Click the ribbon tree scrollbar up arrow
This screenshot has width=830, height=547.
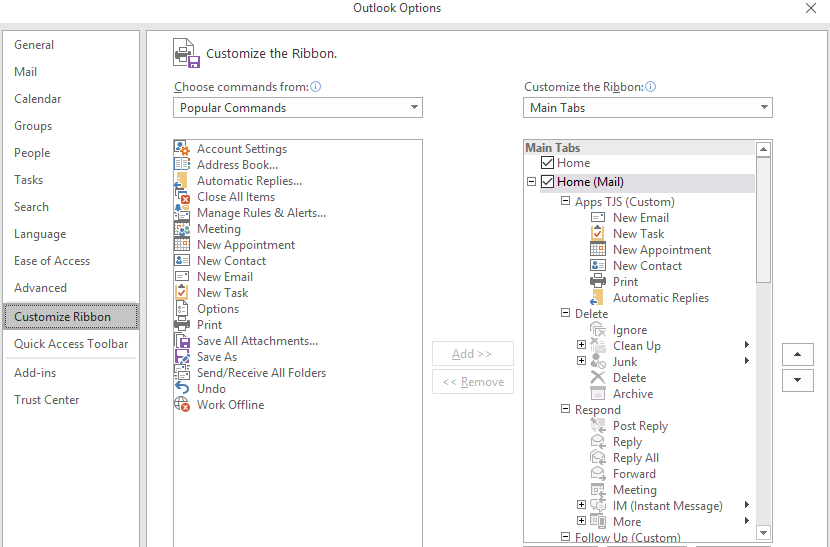(x=763, y=149)
